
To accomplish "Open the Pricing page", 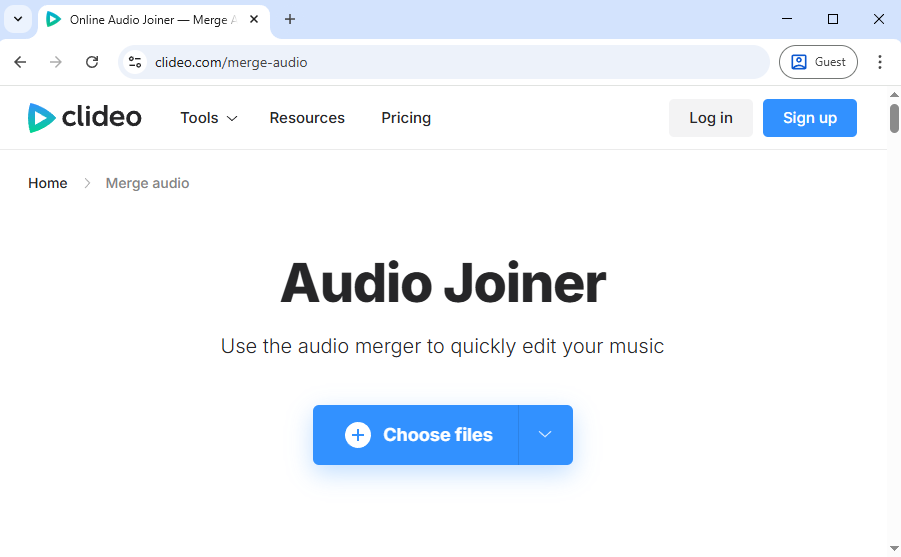I will click(x=406, y=118).
